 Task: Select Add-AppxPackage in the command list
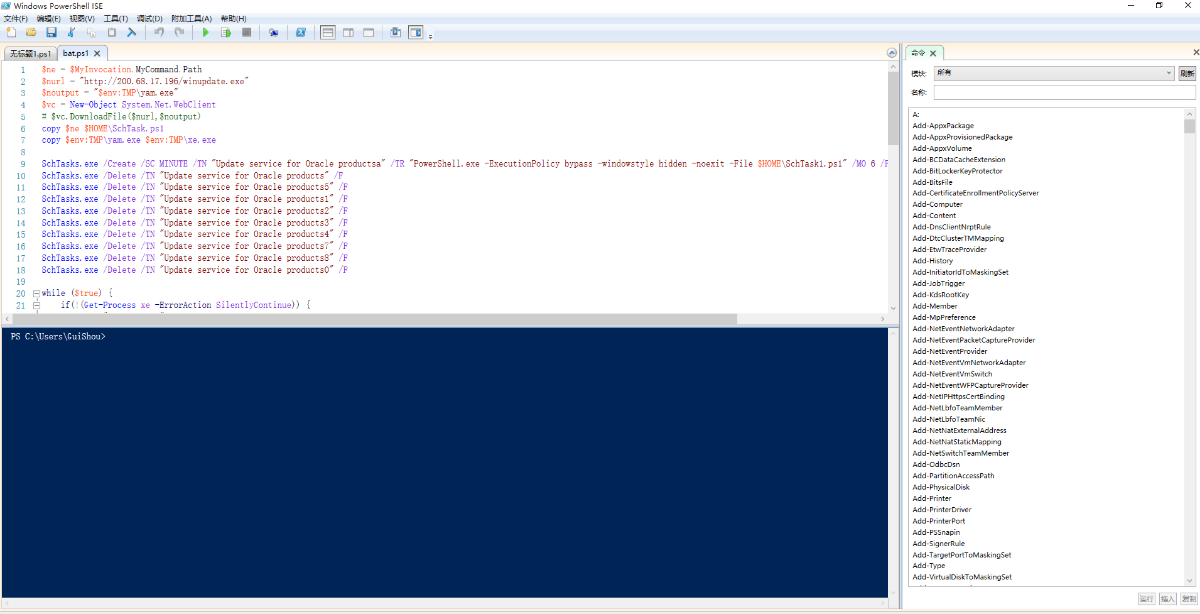tap(943, 126)
